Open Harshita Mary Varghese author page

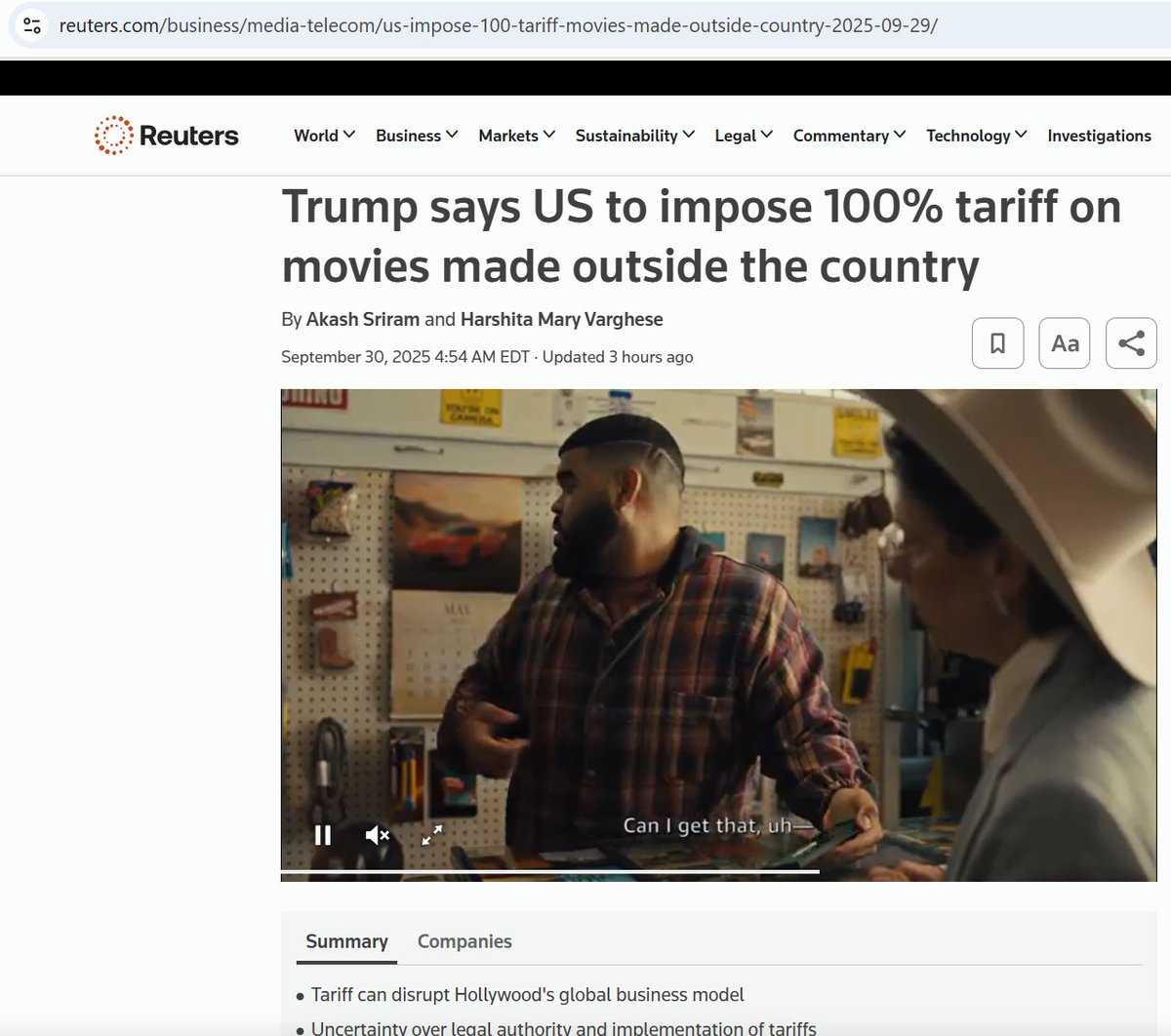point(561,319)
